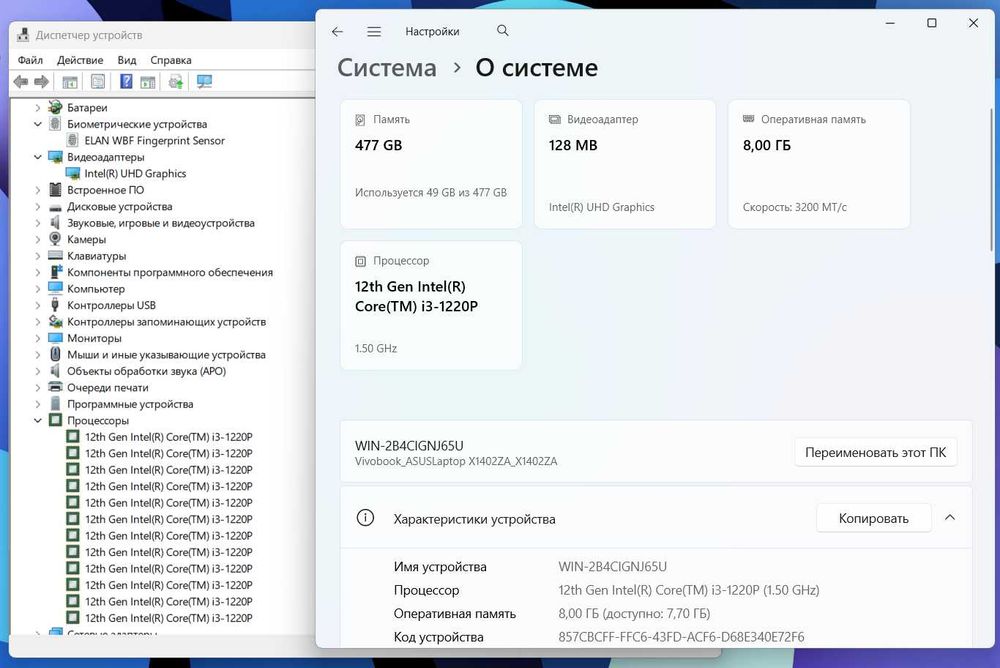
Task: Click the Система breadcrumb link
Action: tap(387, 68)
